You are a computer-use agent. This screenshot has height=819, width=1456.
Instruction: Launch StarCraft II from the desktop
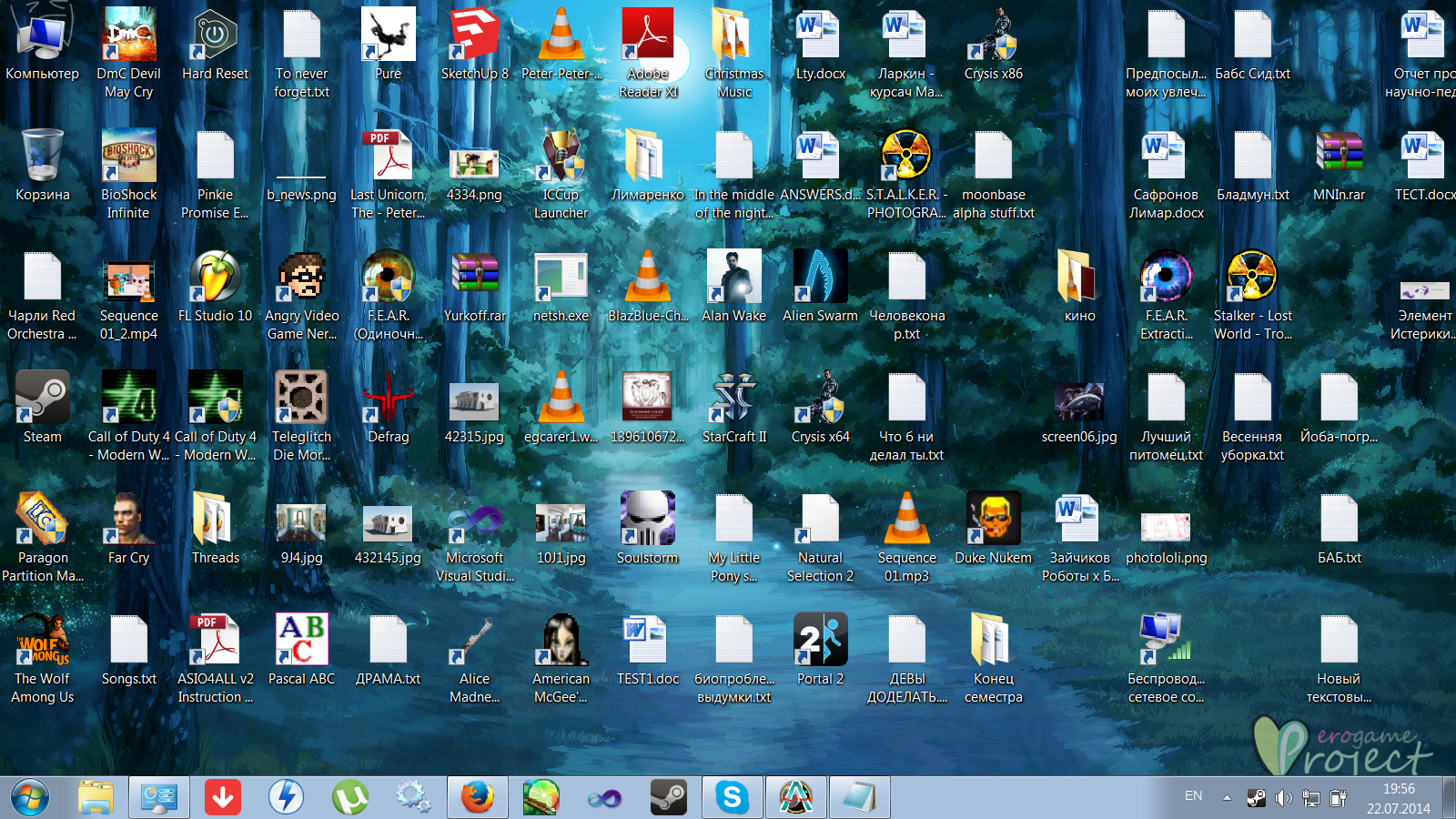click(x=733, y=407)
